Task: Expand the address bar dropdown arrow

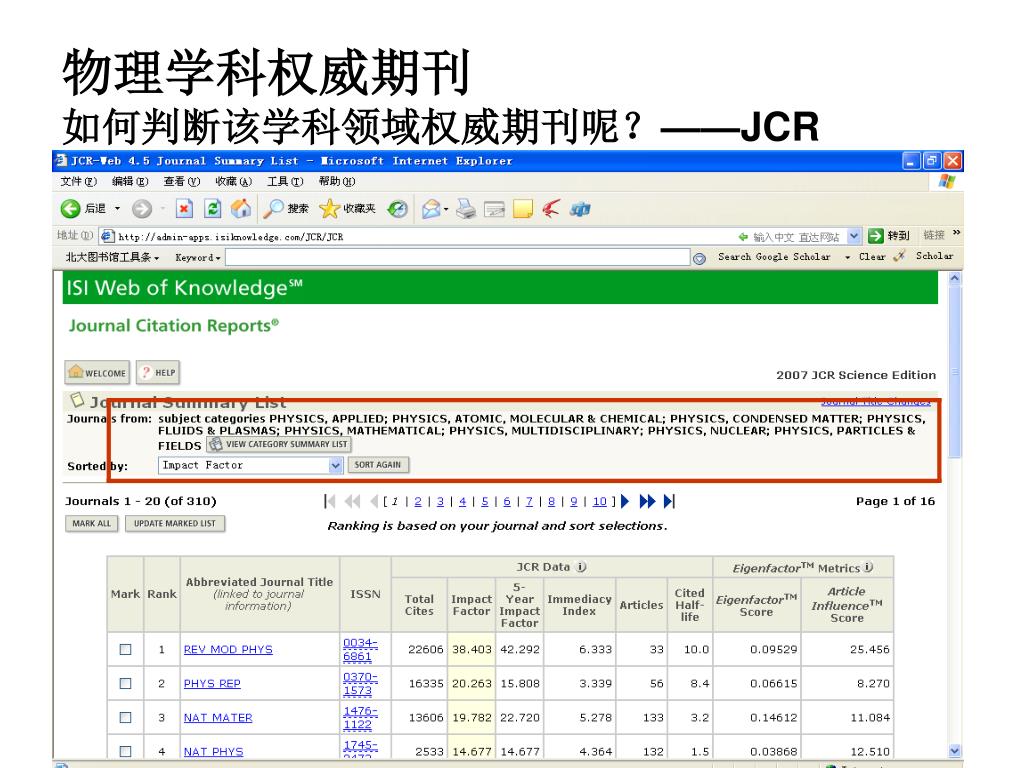Action: click(854, 236)
